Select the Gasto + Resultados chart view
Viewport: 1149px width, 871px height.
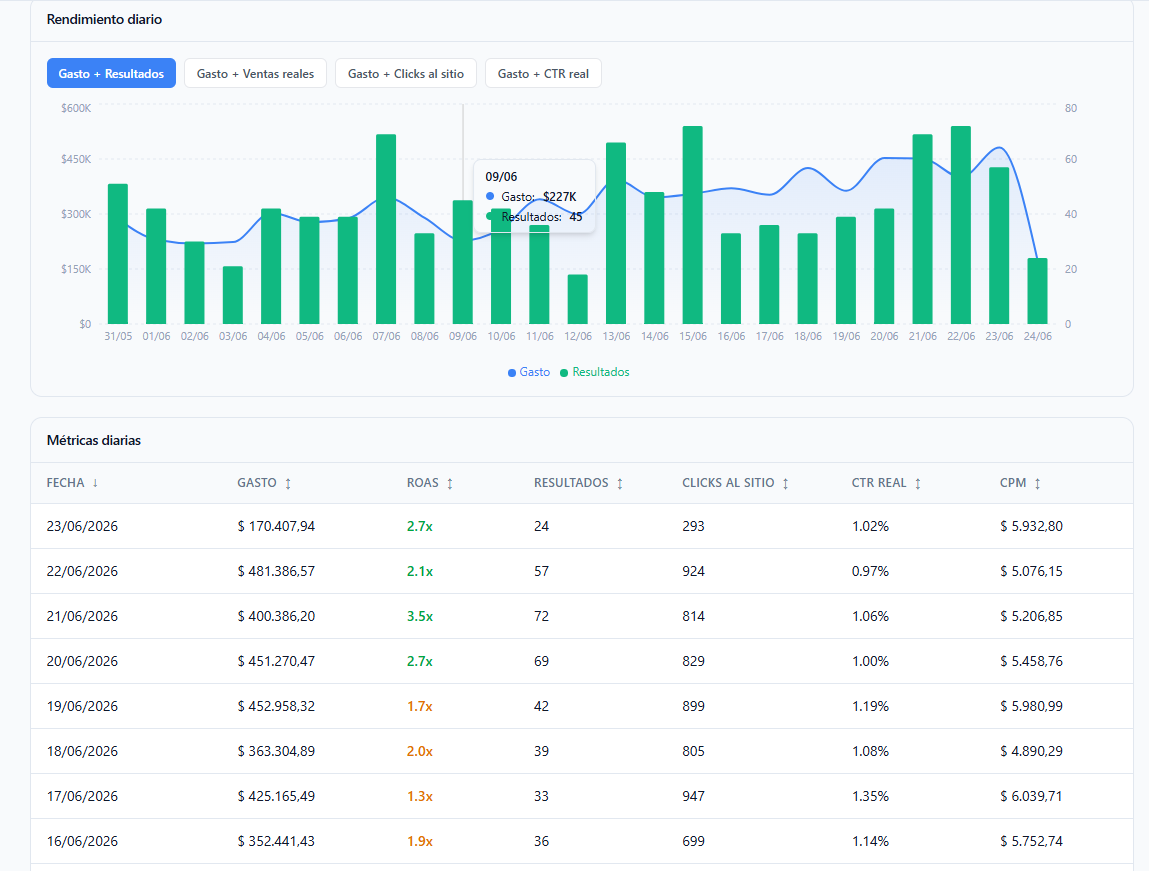click(111, 73)
